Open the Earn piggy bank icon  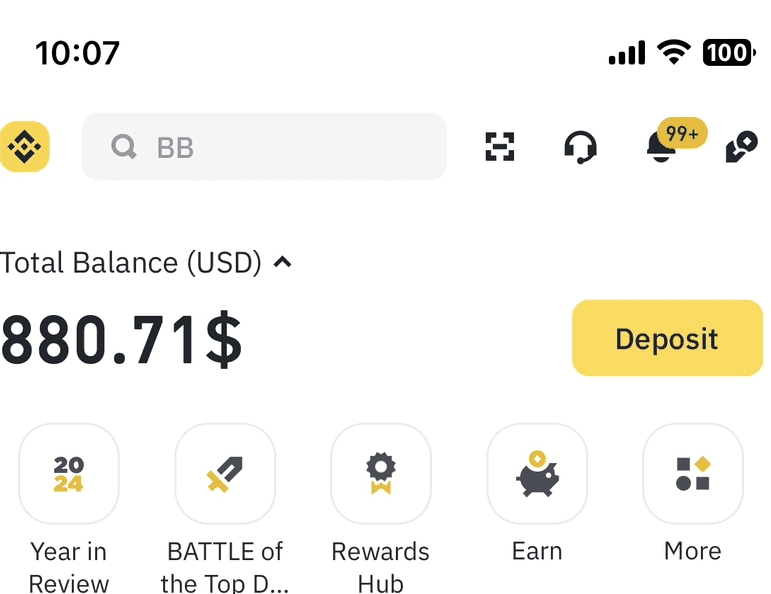click(537, 474)
